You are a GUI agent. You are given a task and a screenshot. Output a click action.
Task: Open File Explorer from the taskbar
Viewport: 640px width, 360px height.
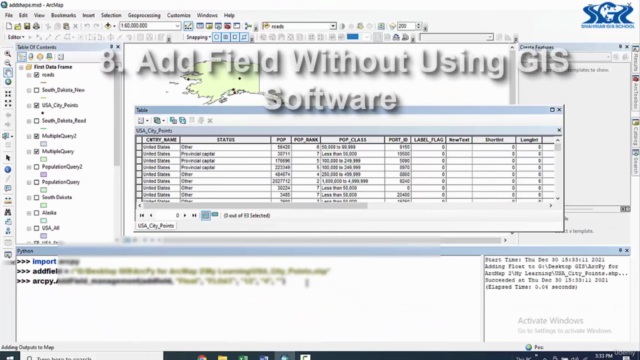[x=222, y=358]
